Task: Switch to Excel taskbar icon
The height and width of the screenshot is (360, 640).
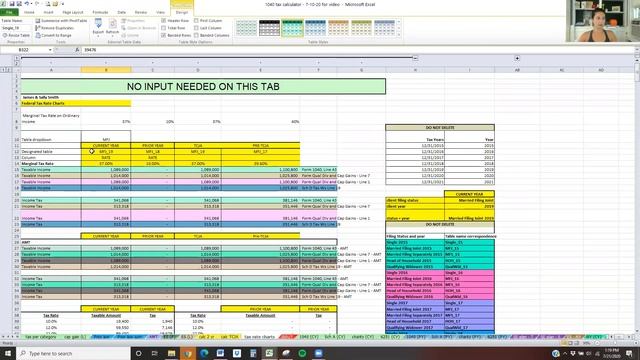Action: (269, 353)
